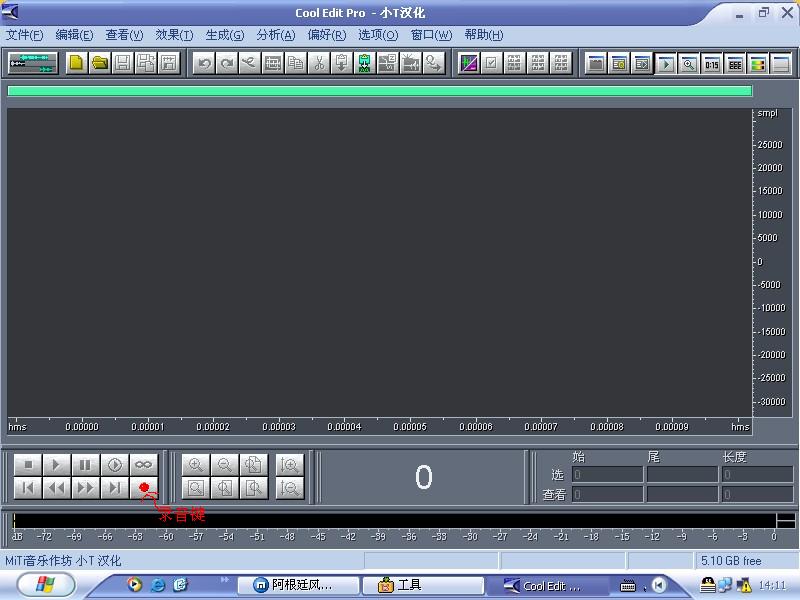The height and width of the screenshot is (600, 800).
Task: Open the 选项(O) menu
Action: [x=378, y=35]
